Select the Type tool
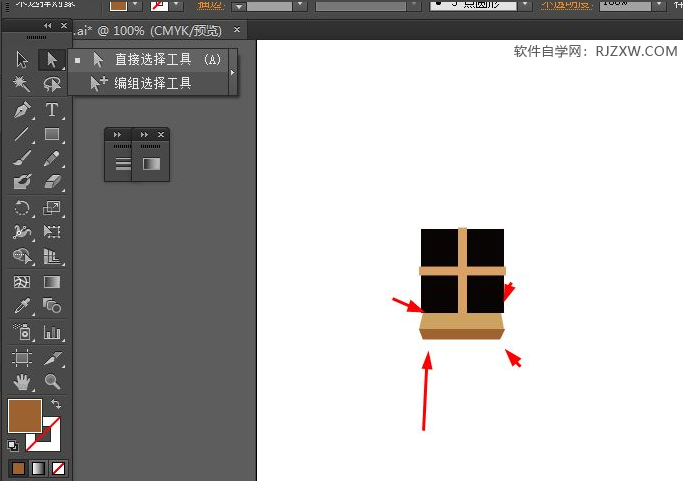This screenshot has height=481, width=683. point(52,110)
